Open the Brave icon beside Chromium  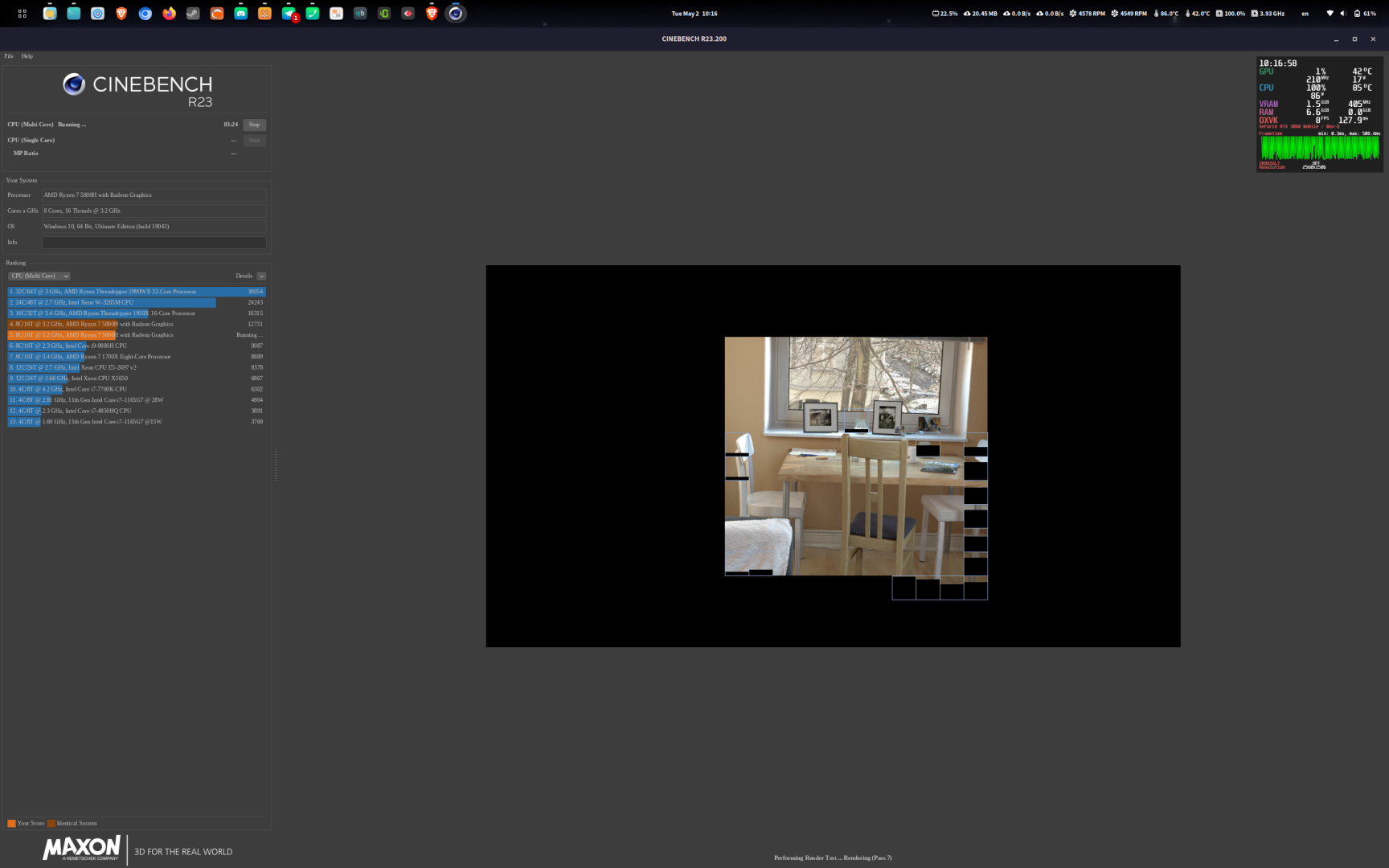click(121, 14)
